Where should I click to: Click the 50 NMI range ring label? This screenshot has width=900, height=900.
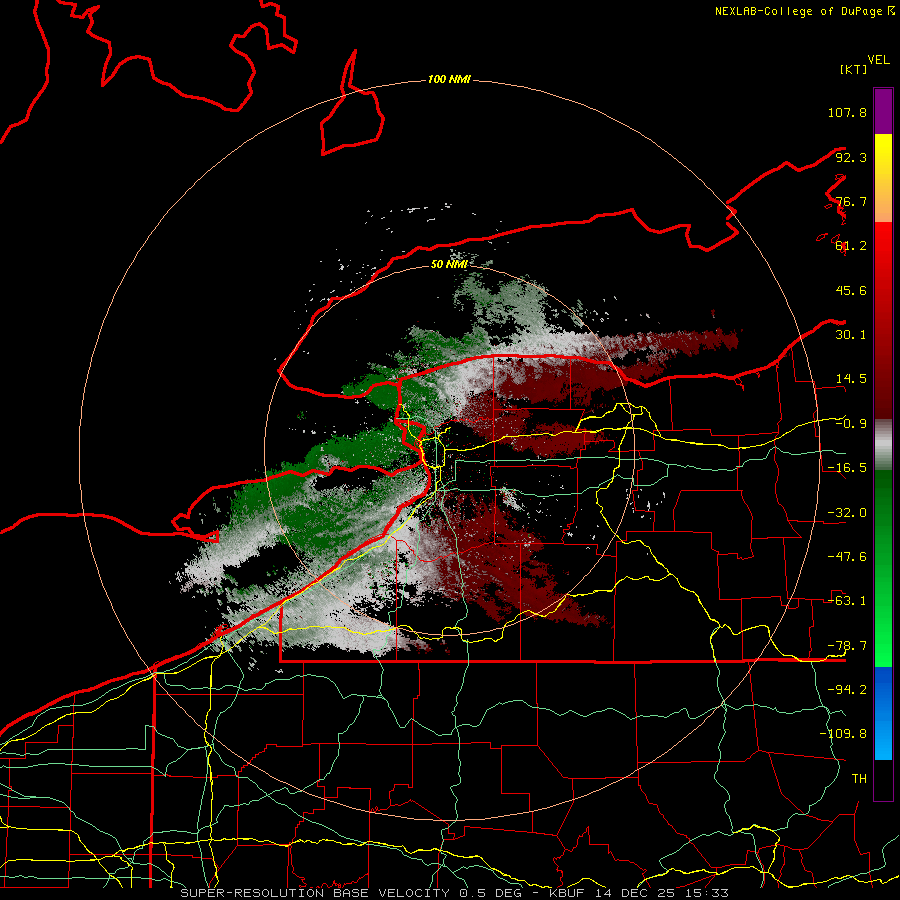click(449, 264)
